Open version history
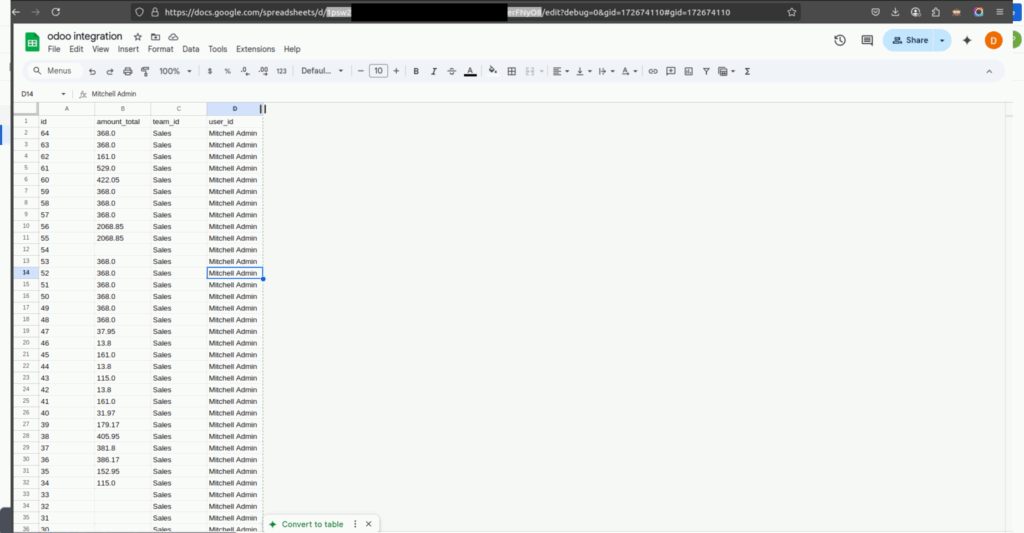The width and height of the screenshot is (1024, 533). click(x=840, y=40)
